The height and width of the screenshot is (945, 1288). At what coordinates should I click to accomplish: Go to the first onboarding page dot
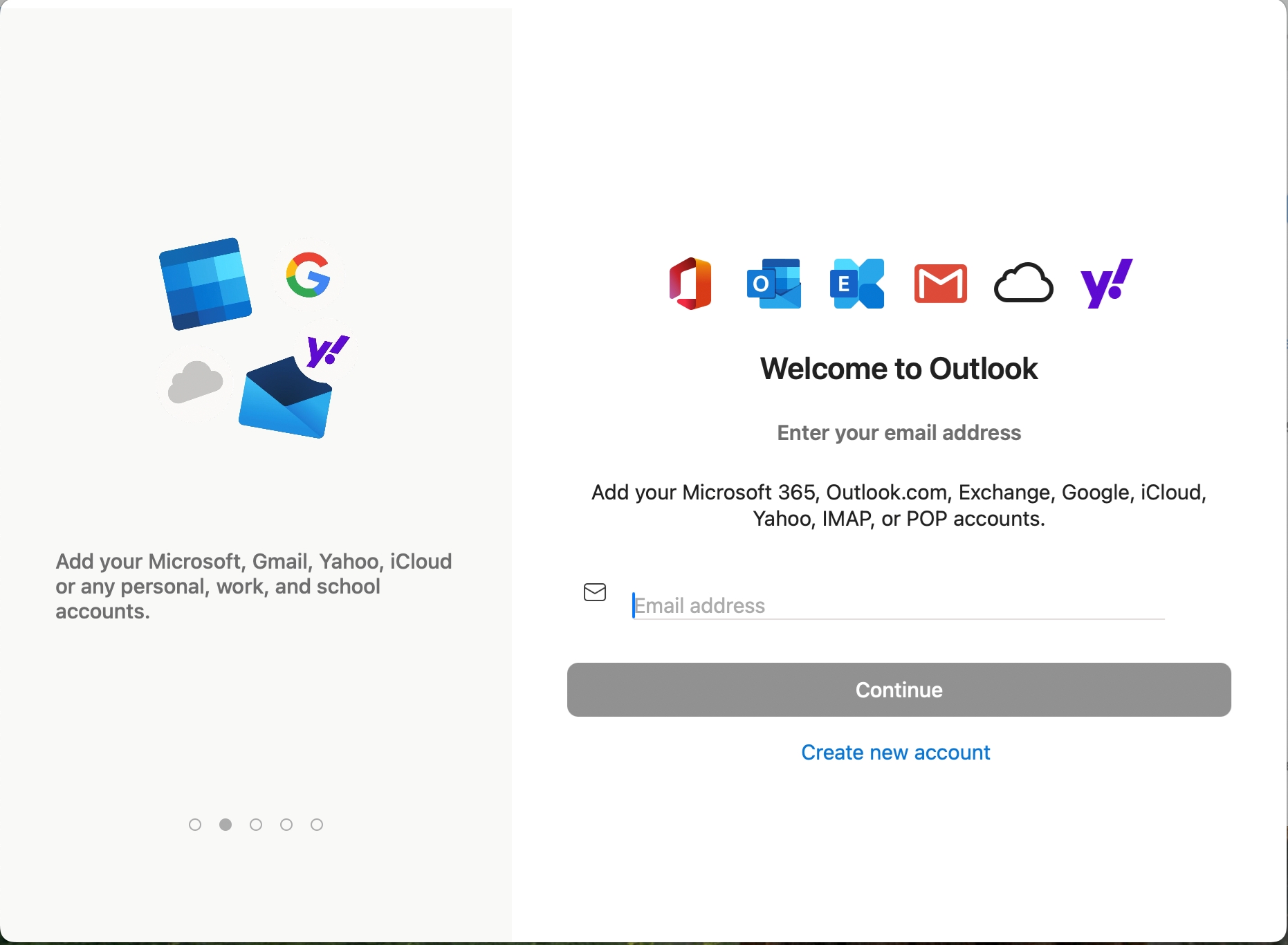pos(195,825)
